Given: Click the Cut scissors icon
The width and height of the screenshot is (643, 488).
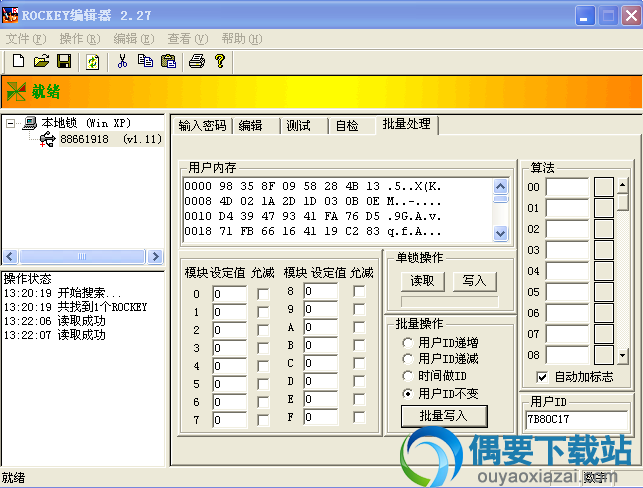Looking at the screenshot, I should point(122,61).
